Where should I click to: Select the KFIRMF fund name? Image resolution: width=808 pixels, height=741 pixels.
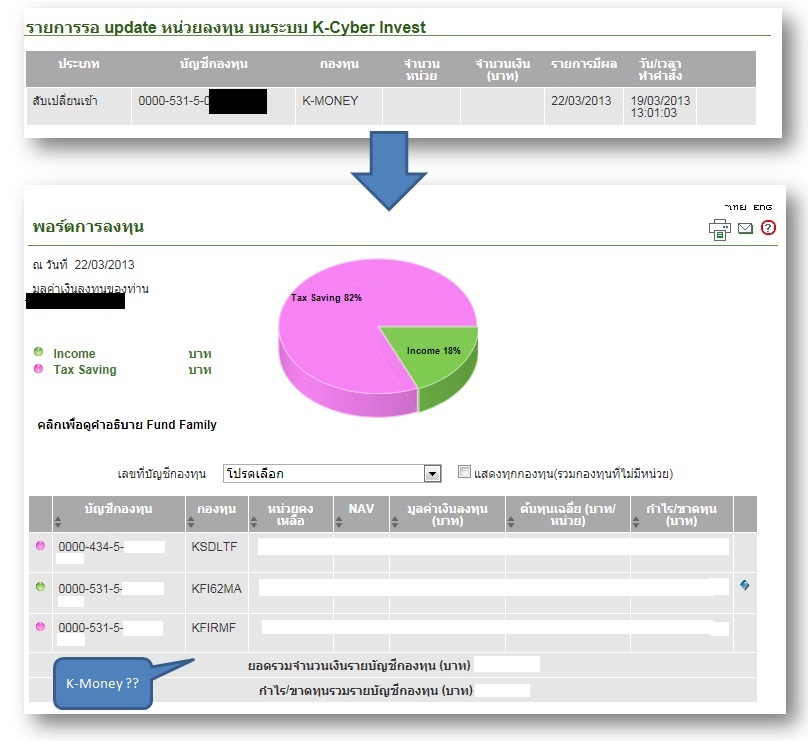(x=213, y=628)
